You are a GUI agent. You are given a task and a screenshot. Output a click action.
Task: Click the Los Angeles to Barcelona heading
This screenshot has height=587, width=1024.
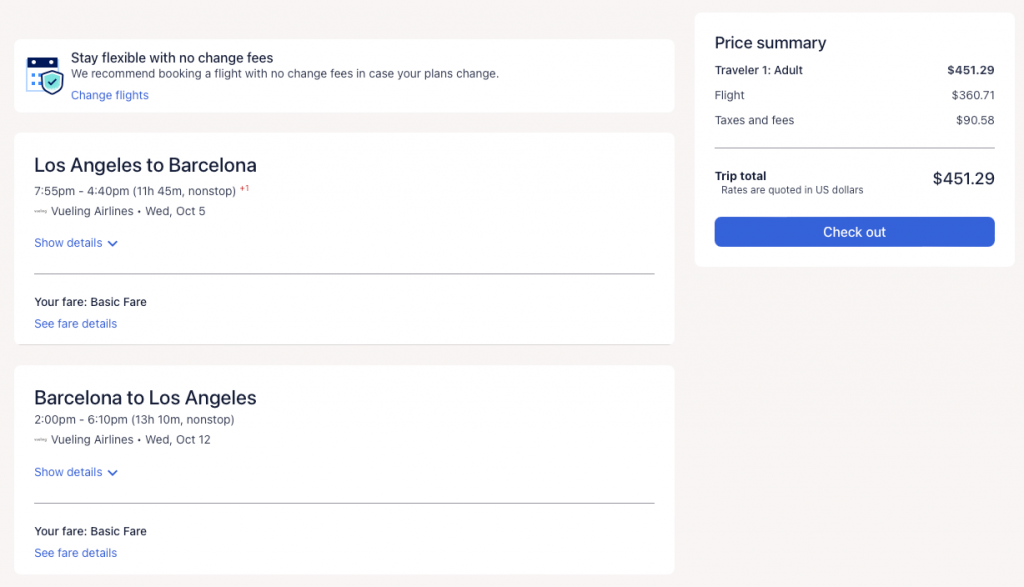pos(145,165)
